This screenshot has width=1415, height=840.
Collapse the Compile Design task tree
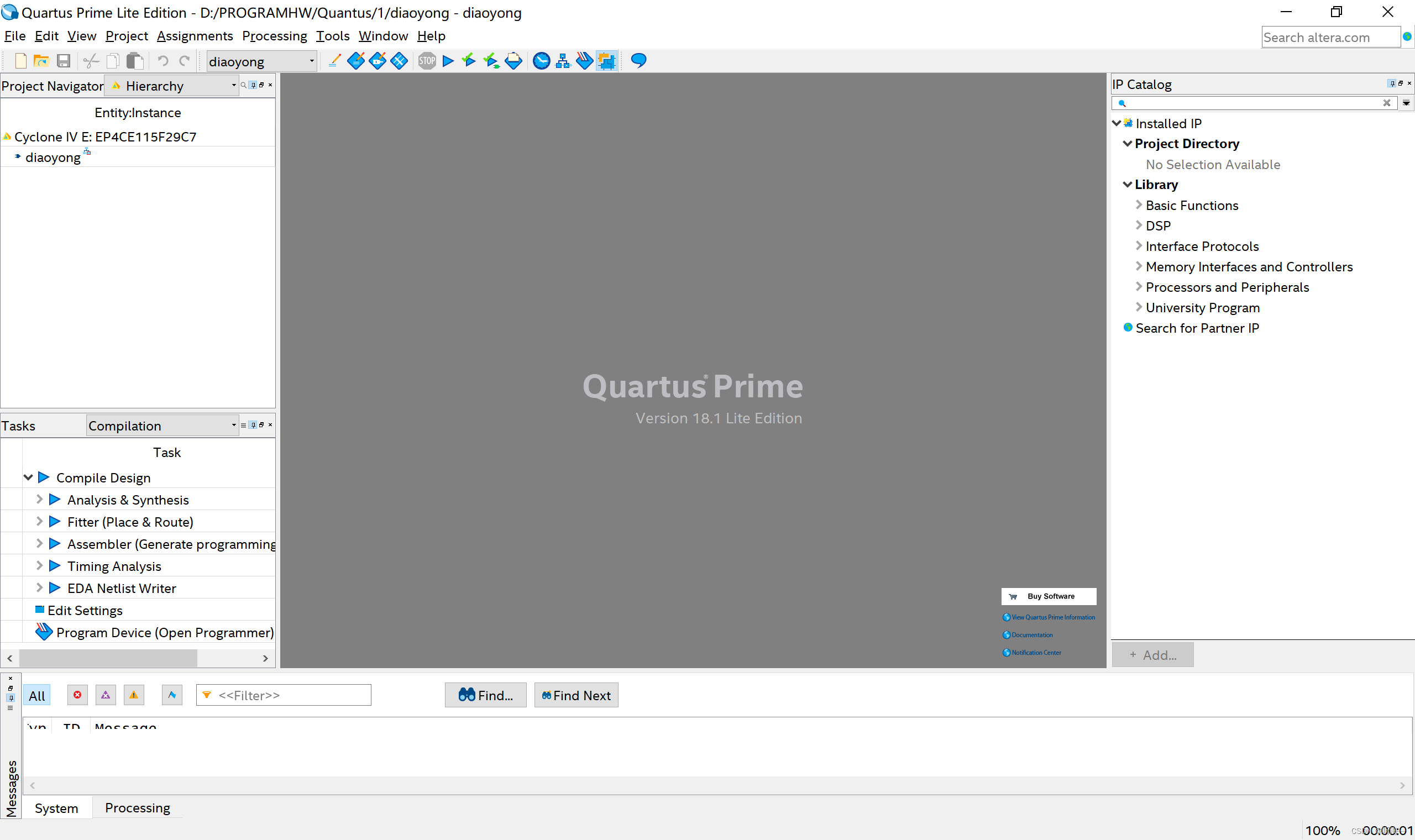pos(28,477)
